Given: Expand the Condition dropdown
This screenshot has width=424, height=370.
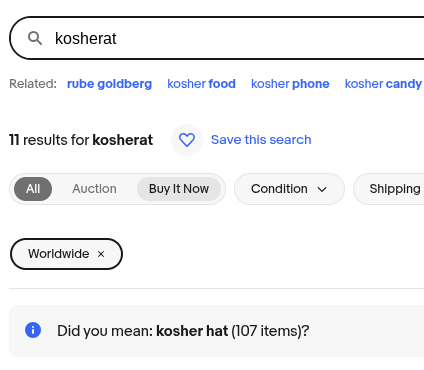Looking at the screenshot, I should tap(289, 189).
